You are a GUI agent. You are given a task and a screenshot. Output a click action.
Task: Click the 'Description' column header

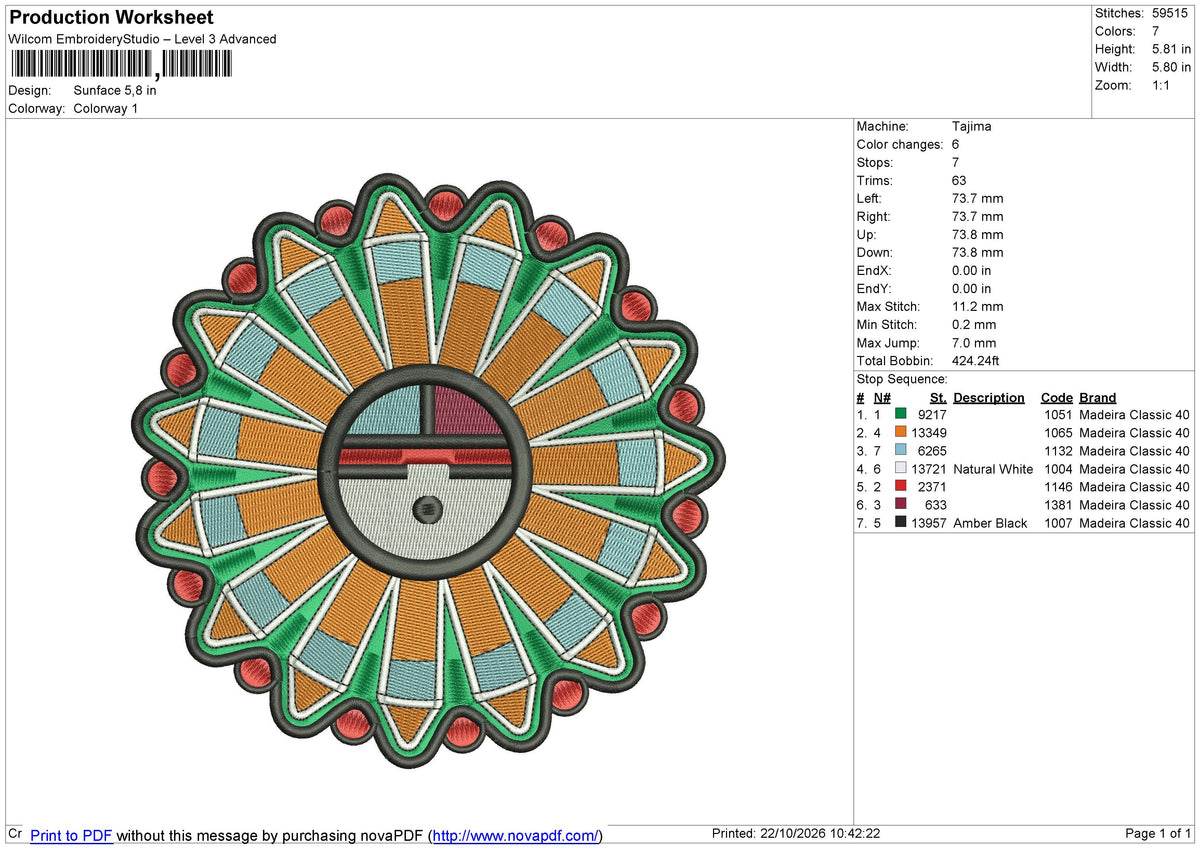coord(989,397)
